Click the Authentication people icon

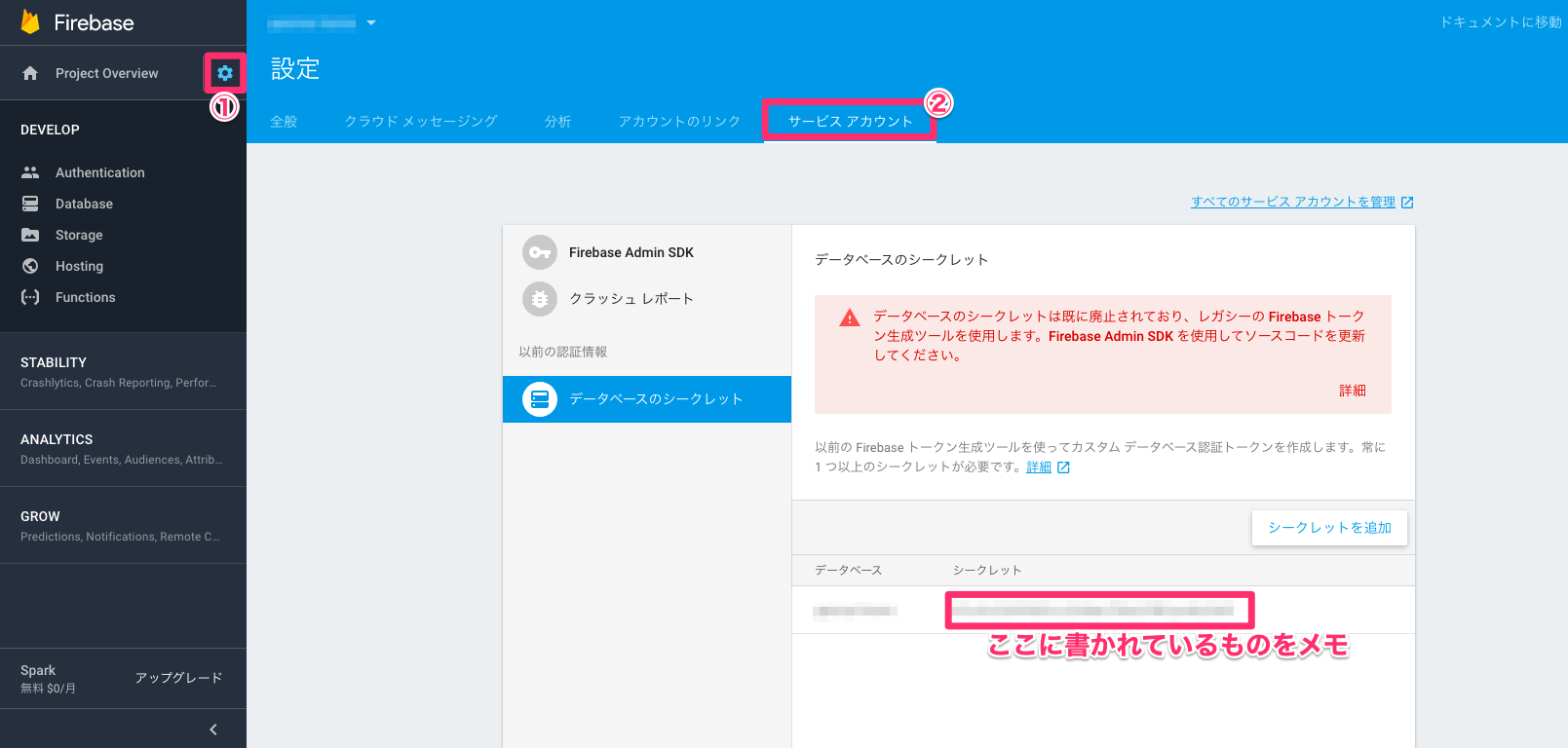[x=30, y=172]
